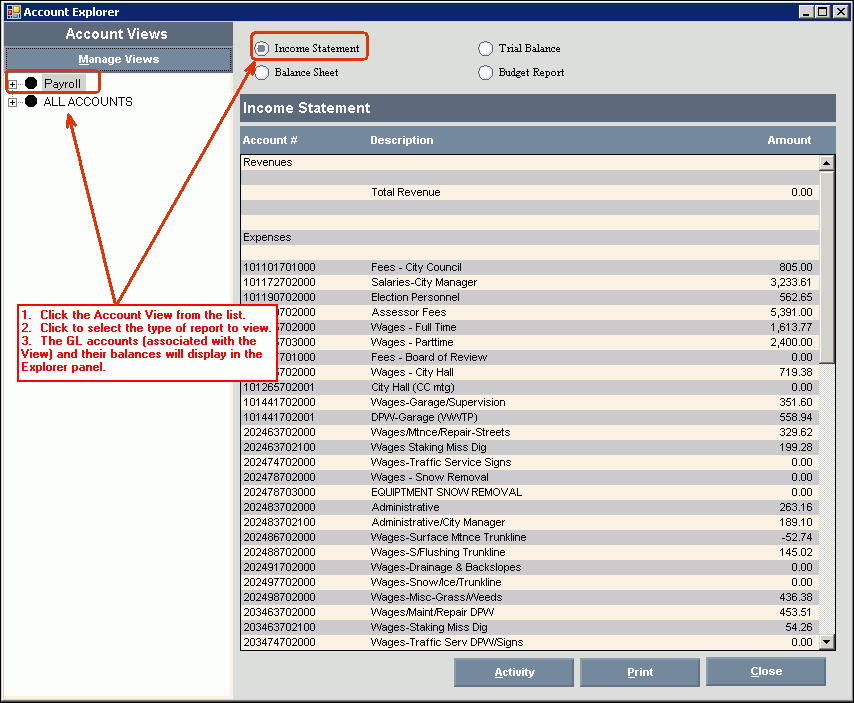Click the Account Explorer title bar icon
Screen dimensions: 854x703
tap(13, 12)
